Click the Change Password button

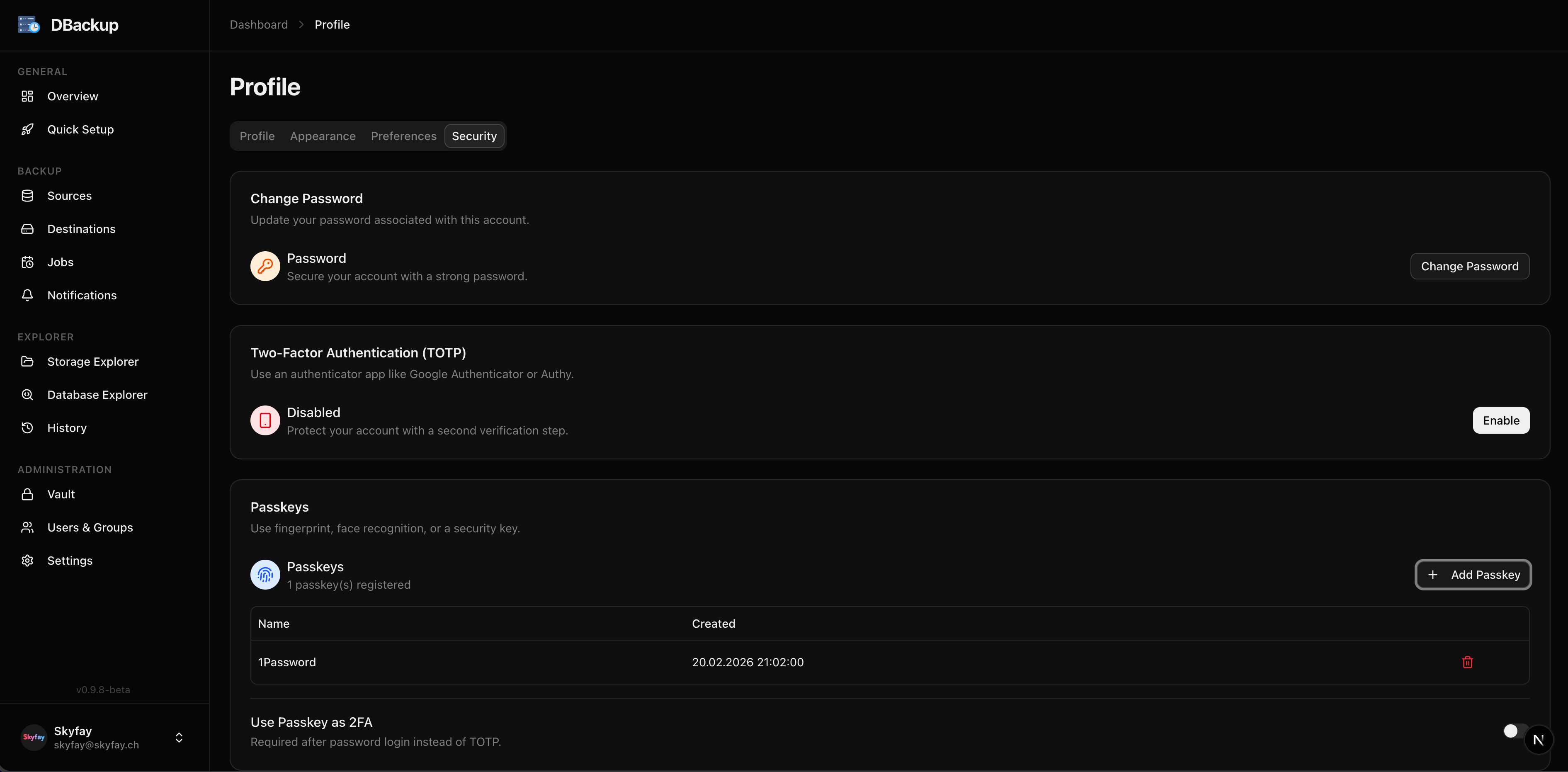1469,266
